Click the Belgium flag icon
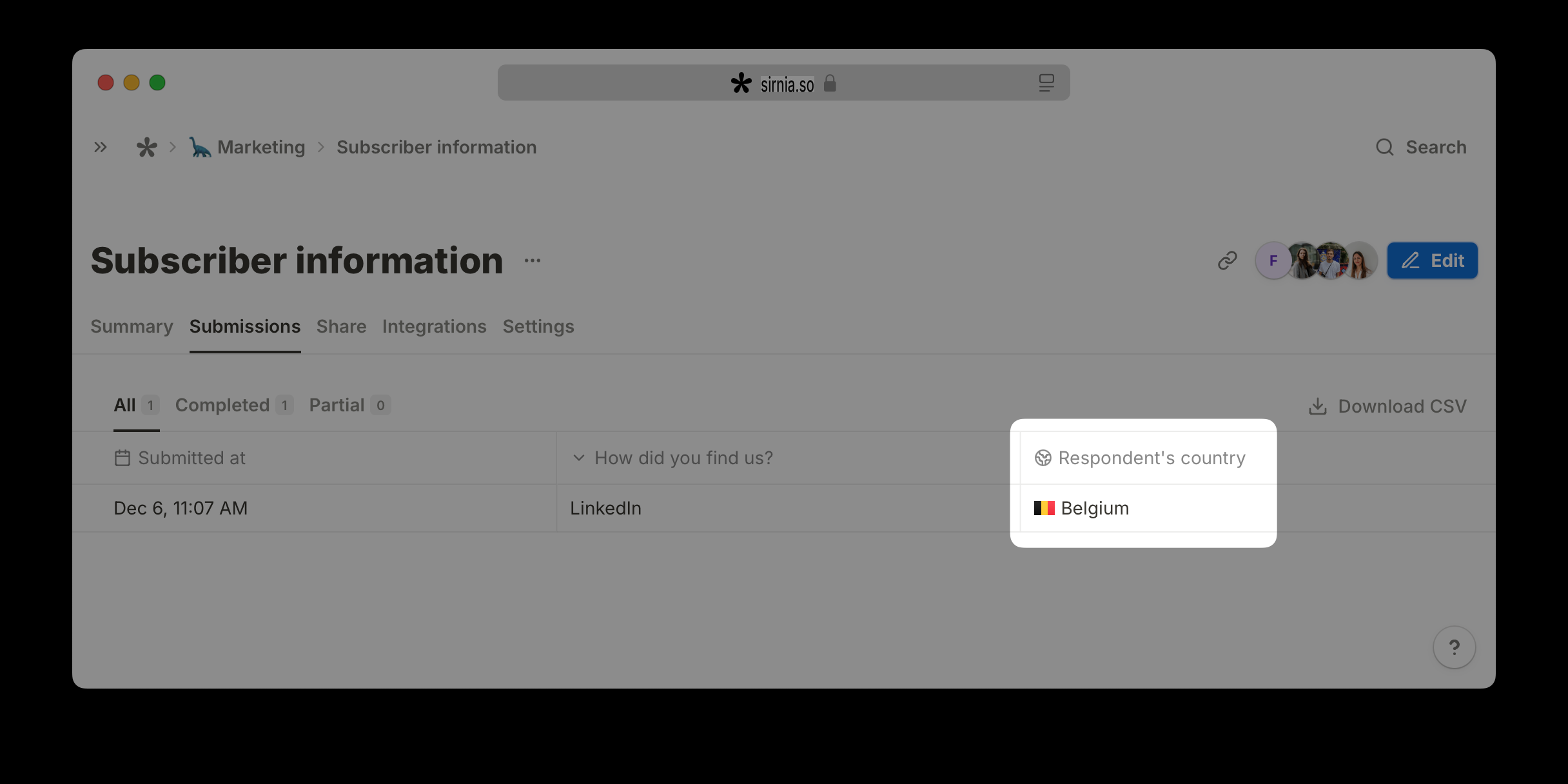The height and width of the screenshot is (784, 1568). (1044, 508)
